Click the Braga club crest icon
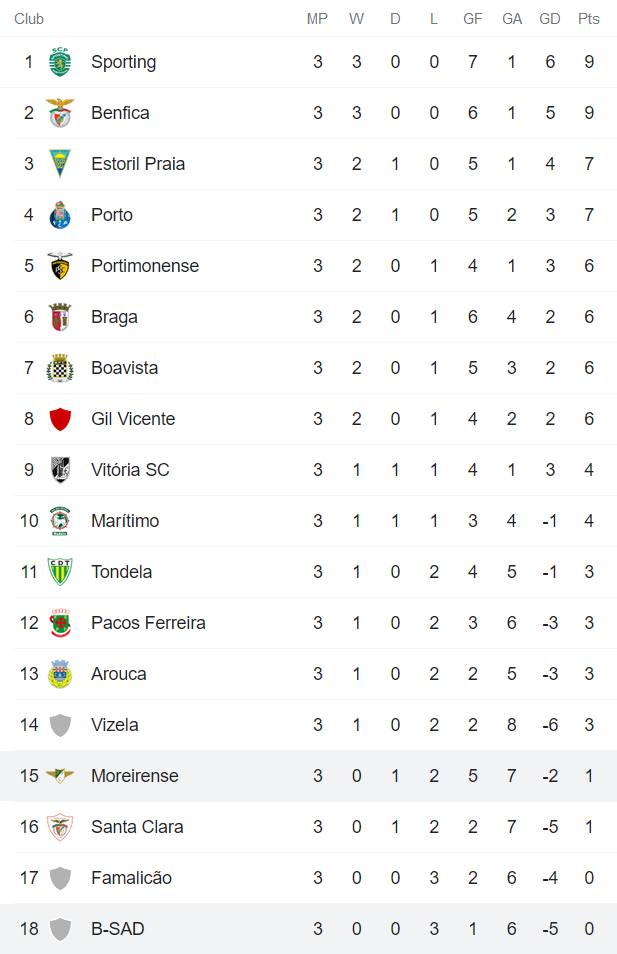 pyautogui.click(x=61, y=317)
